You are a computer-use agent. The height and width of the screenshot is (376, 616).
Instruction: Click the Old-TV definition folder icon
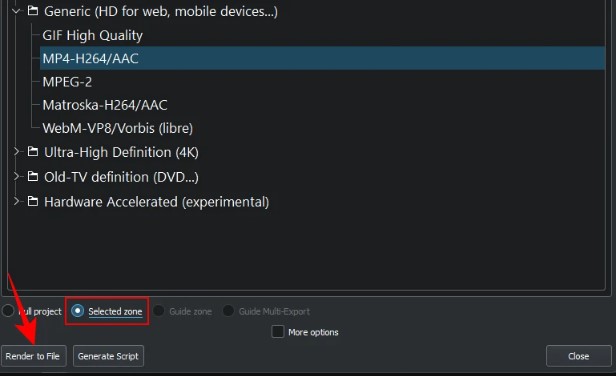(x=33, y=176)
